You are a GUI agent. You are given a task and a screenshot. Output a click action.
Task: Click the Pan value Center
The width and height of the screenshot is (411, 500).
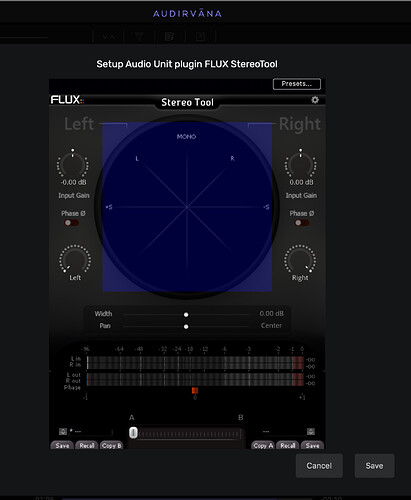pos(271,326)
